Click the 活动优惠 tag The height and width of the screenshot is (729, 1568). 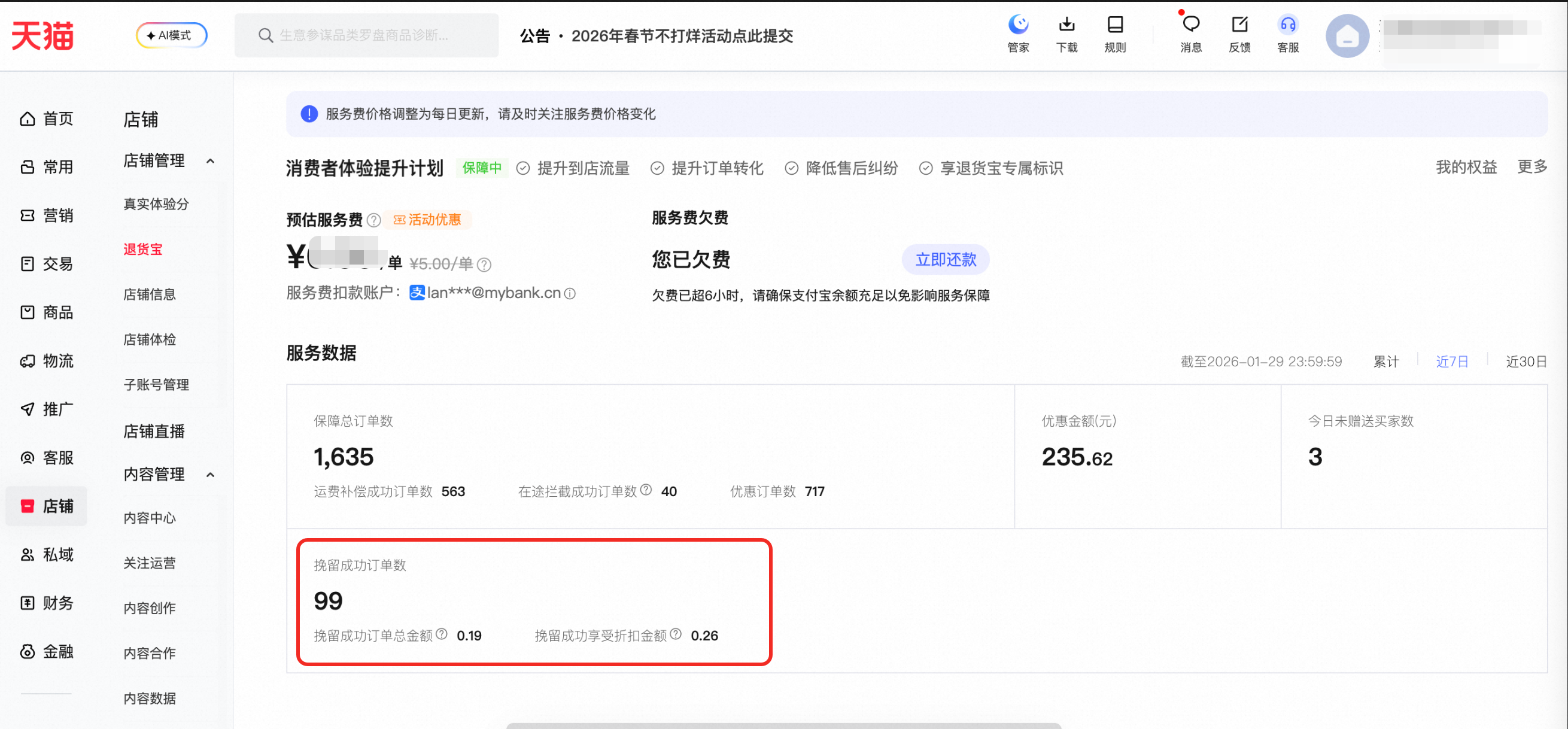coord(427,220)
